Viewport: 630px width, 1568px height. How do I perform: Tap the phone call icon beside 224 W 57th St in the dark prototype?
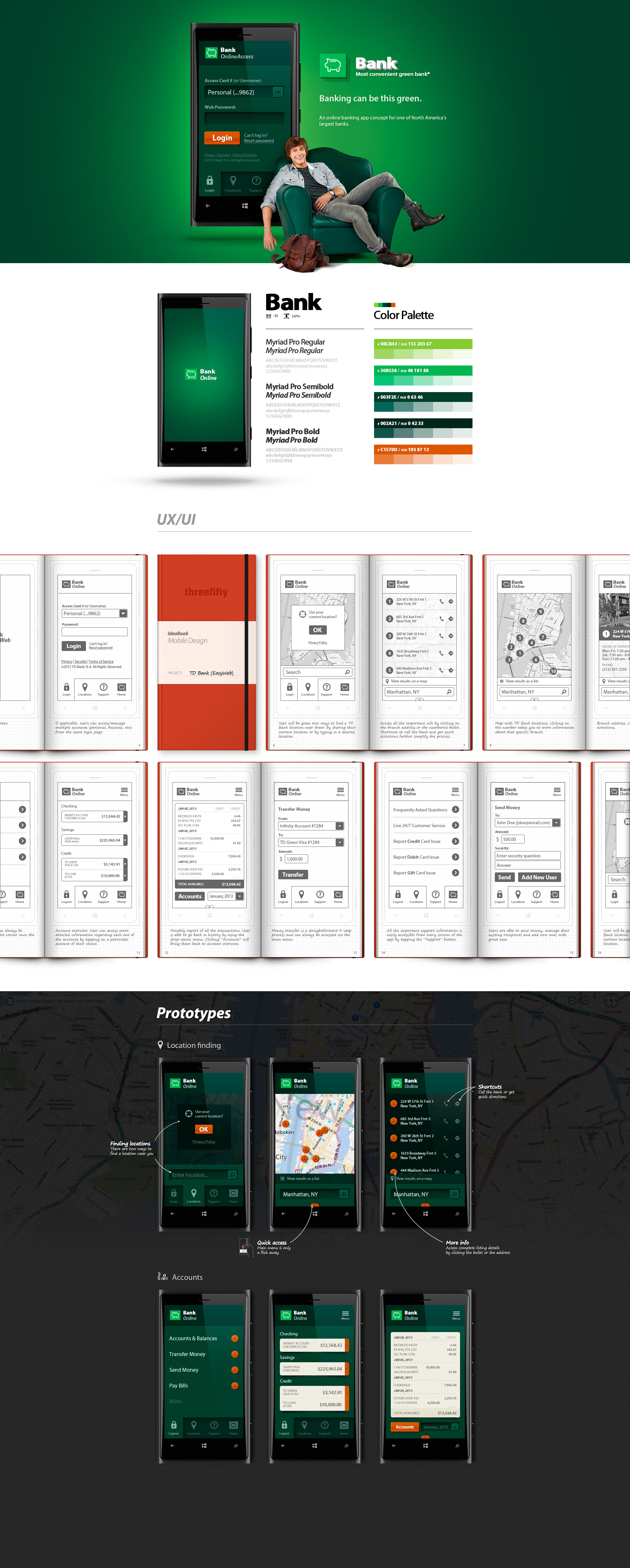pos(446,1103)
